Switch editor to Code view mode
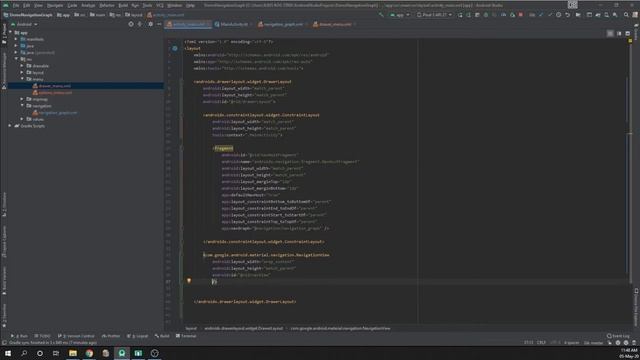The height and width of the screenshot is (360, 640). 610,33
